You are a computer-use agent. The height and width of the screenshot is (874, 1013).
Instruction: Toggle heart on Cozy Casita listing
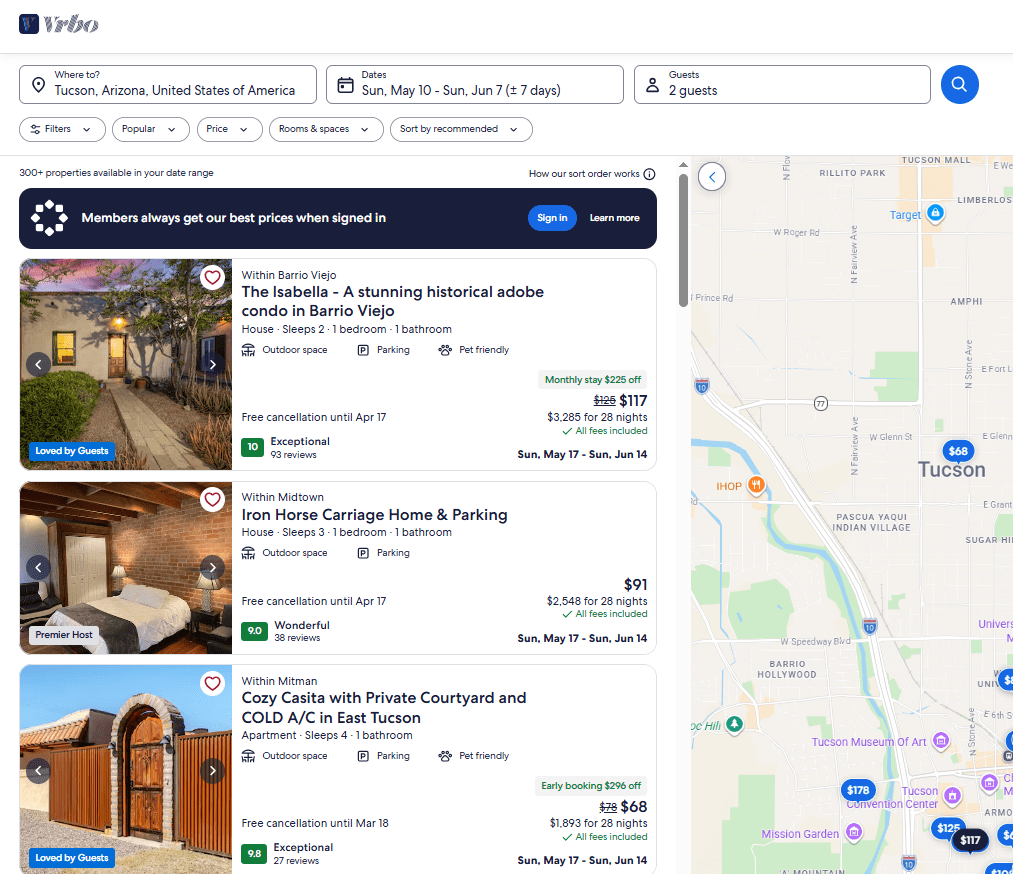[x=212, y=683]
